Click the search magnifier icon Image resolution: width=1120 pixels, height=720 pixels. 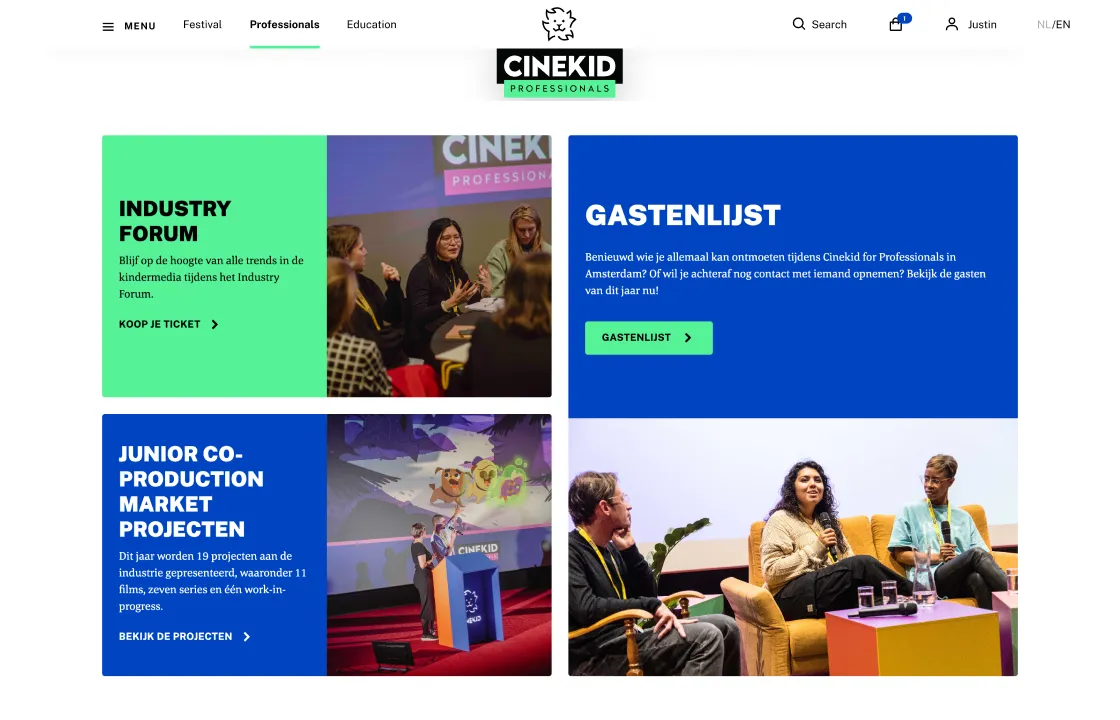pos(799,24)
